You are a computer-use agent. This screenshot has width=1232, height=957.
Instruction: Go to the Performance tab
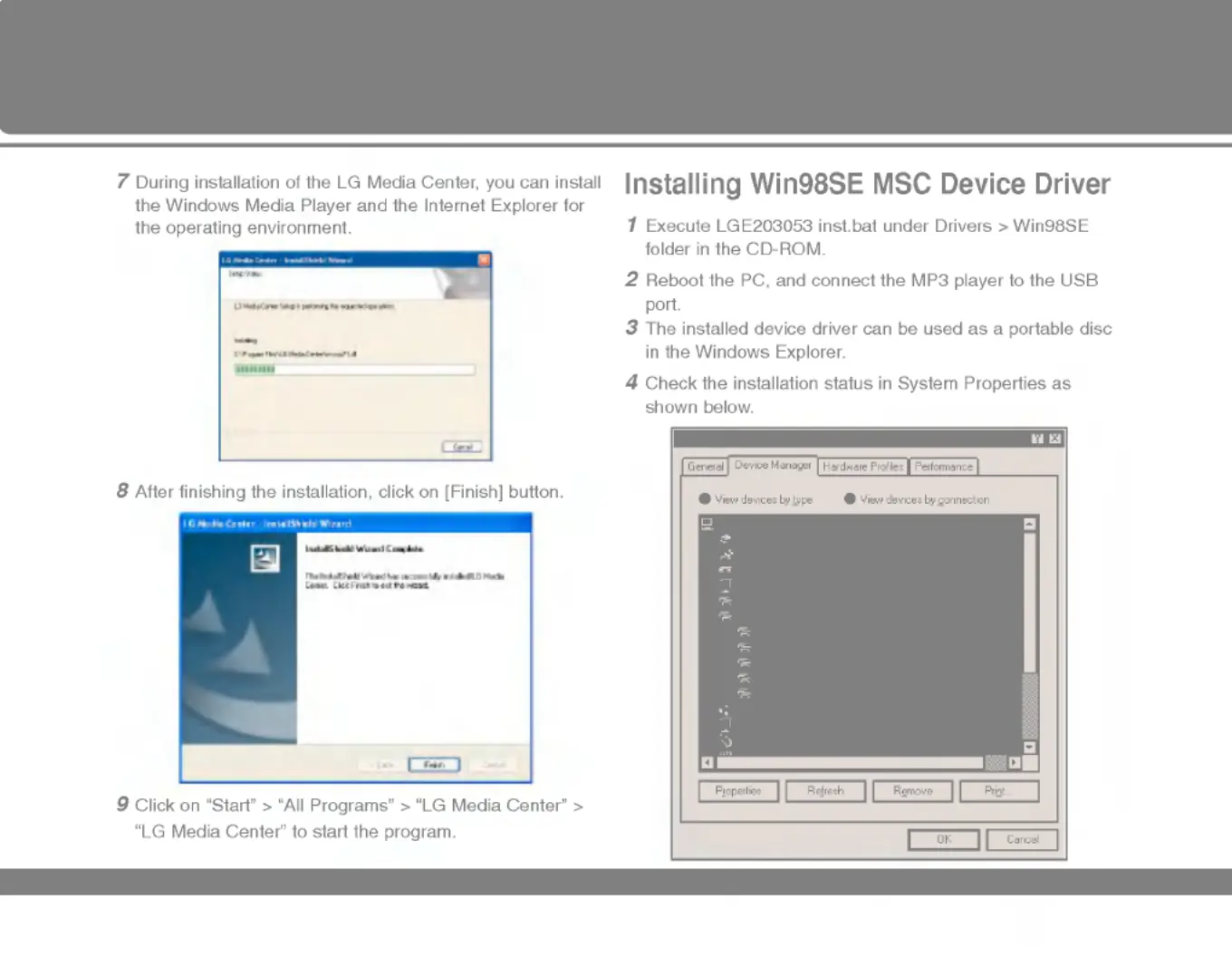pyautogui.click(x=943, y=467)
